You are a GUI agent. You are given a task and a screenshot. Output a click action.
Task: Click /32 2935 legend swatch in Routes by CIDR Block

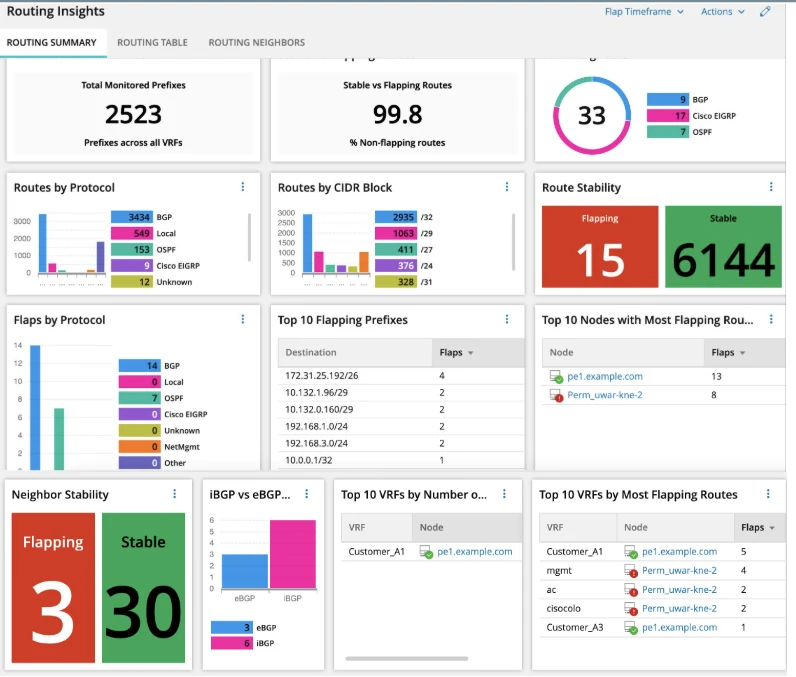[x=396, y=217]
